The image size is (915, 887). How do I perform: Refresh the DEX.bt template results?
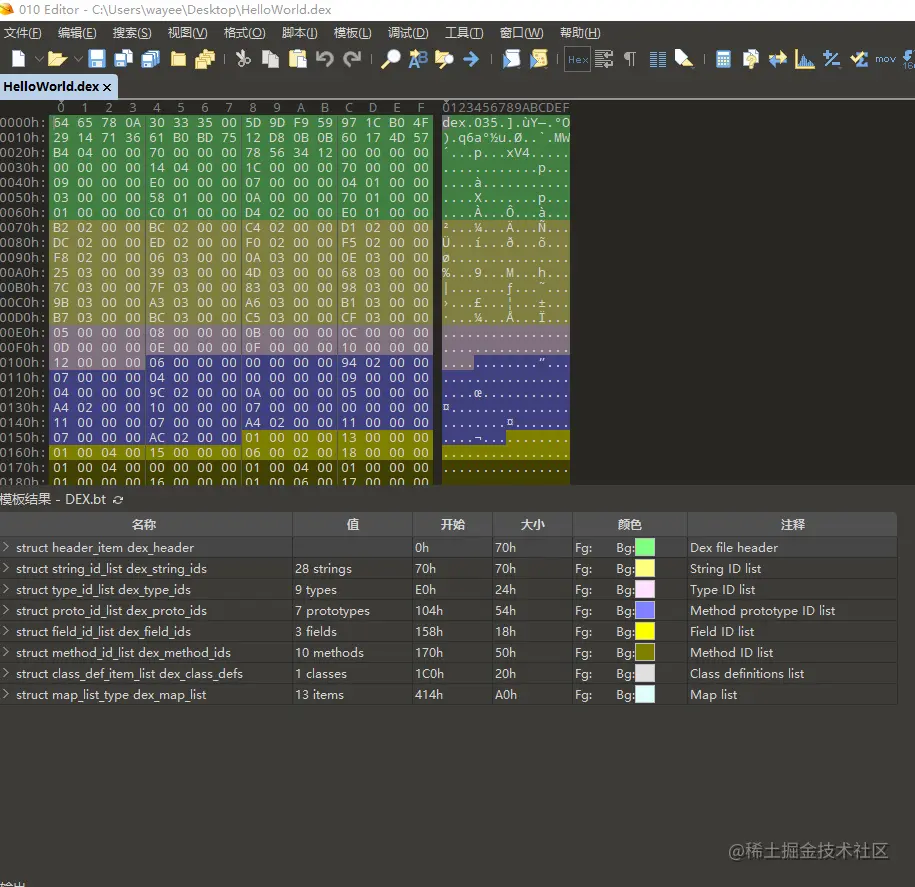click(x=118, y=500)
